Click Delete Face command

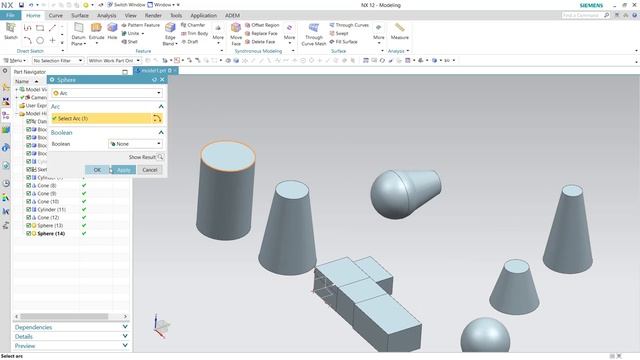tap(260, 42)
